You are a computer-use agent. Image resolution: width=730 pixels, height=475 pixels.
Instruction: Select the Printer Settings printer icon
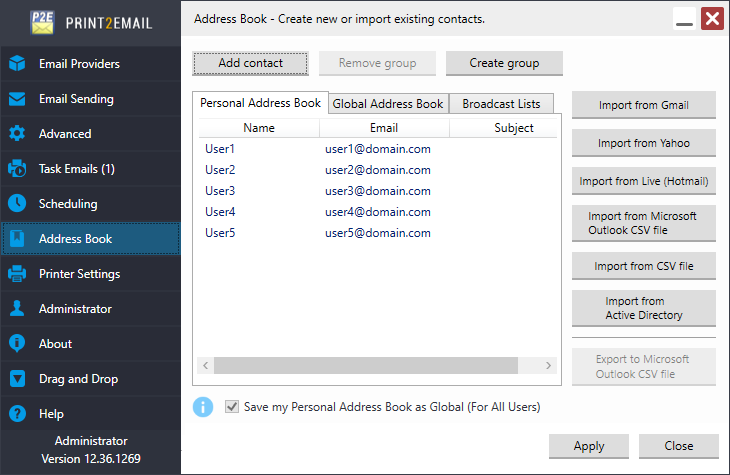[17, 274]
